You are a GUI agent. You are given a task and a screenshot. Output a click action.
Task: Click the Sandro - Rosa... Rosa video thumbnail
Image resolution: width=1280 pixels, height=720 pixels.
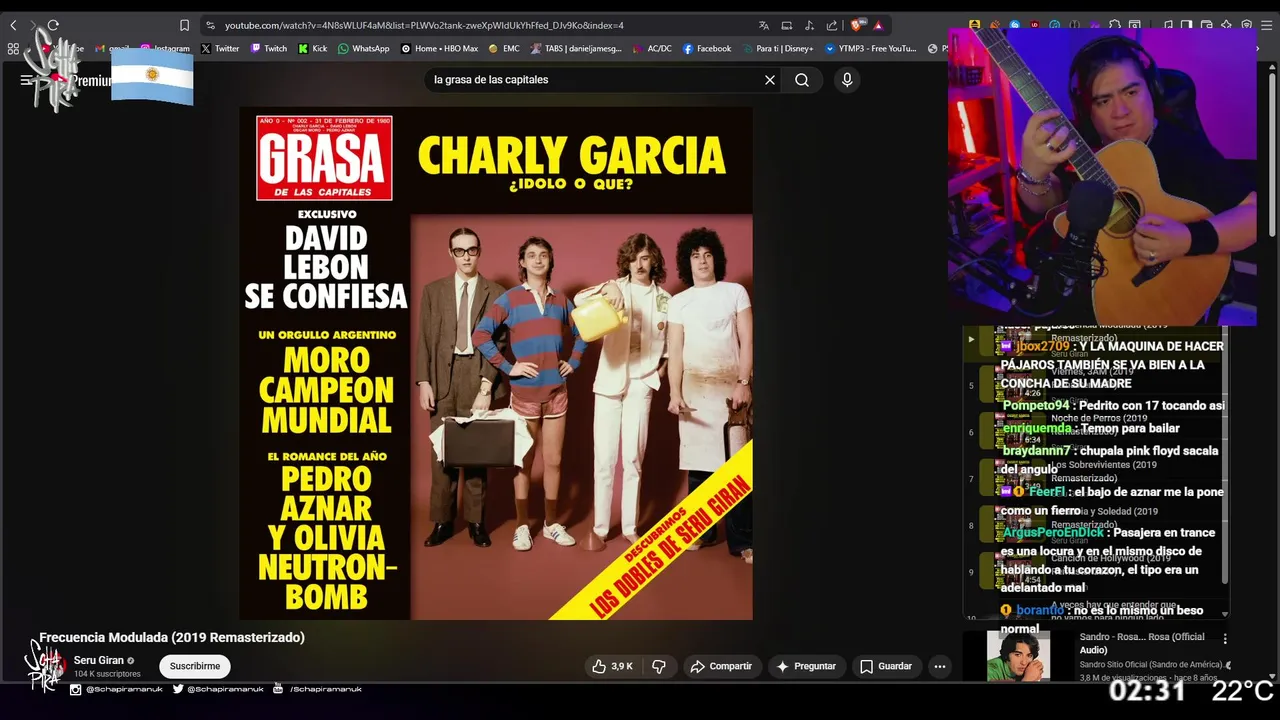pyautogui.click(x=1019, y=656)
